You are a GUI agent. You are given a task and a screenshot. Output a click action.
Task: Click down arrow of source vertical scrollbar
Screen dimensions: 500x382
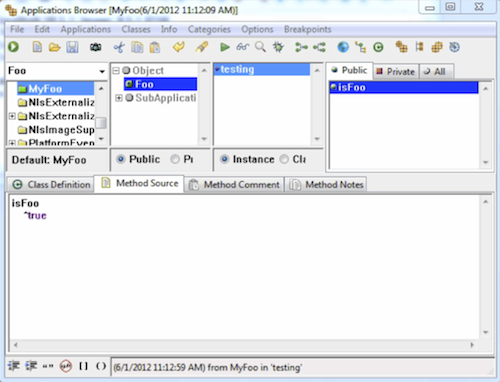(486, 332)
